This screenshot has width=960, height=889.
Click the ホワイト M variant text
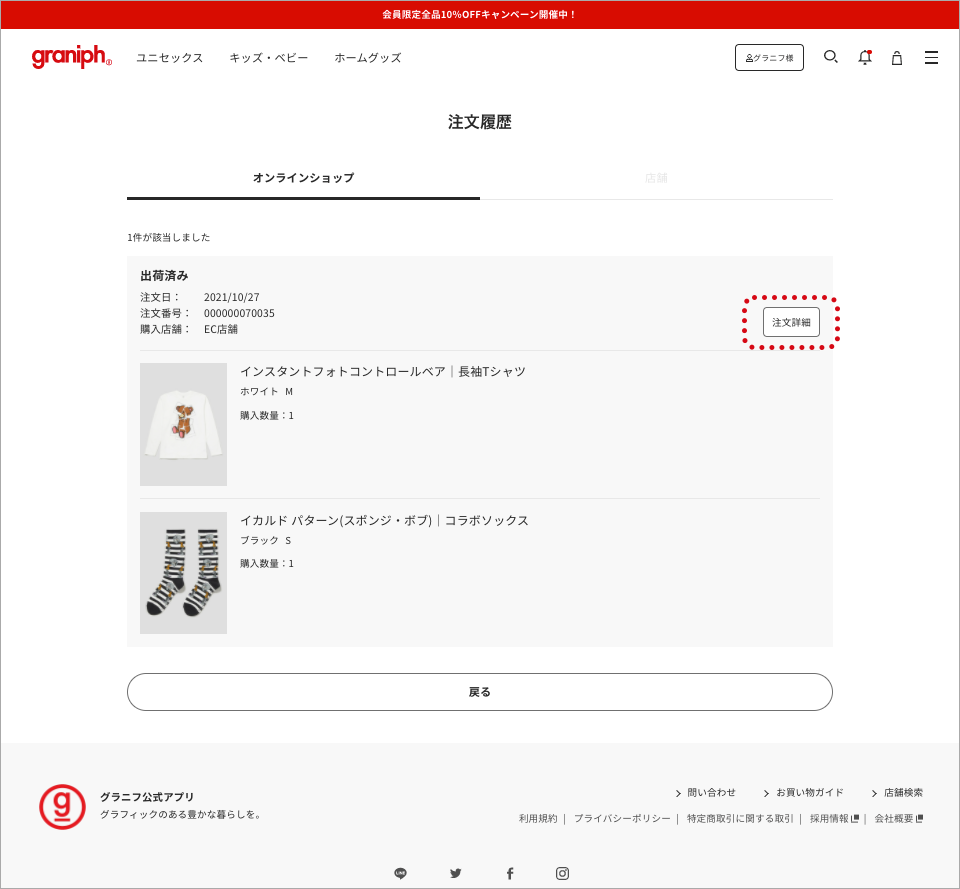266,392
